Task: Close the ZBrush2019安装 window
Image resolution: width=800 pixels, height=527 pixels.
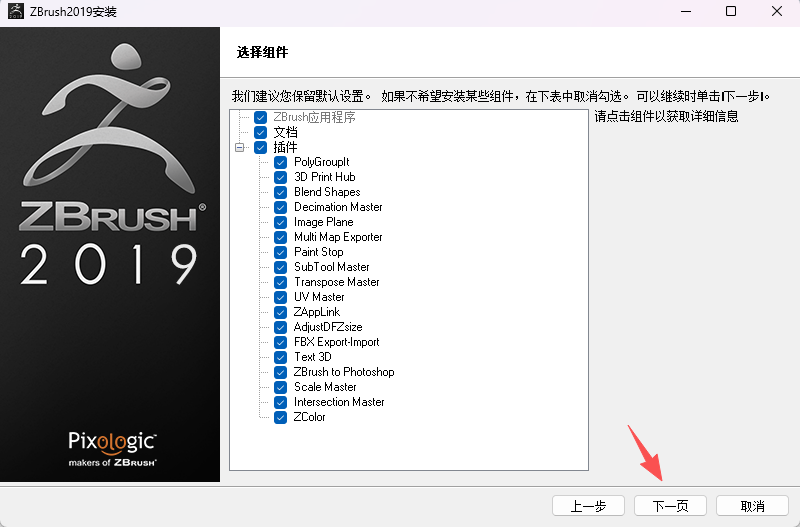Action: tap(777, 11)
